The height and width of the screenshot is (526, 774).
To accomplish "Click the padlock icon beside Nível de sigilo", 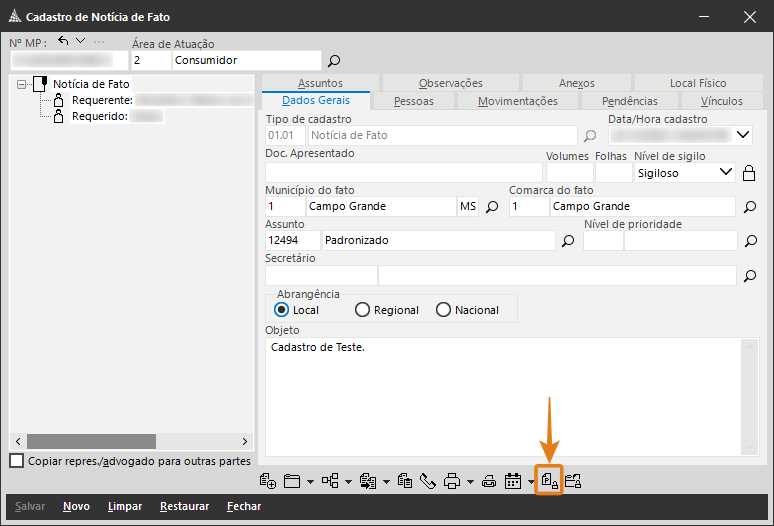I will coord(749,173).
